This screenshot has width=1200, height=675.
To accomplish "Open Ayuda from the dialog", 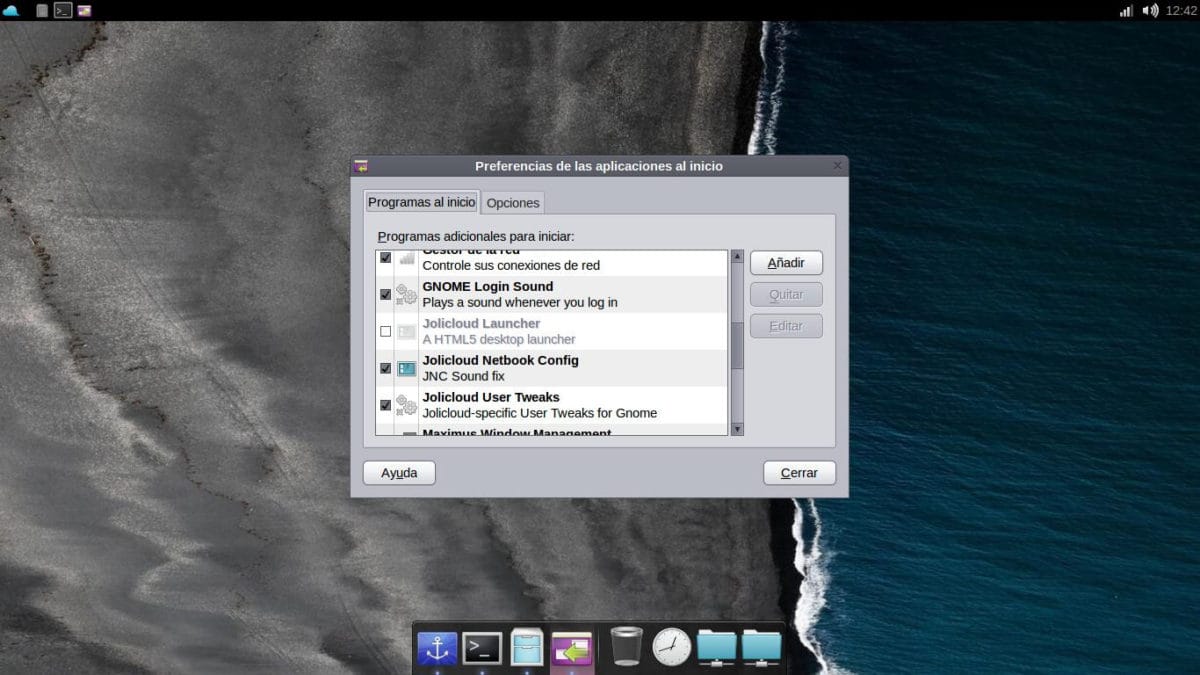I will click(x=399, y=472).
